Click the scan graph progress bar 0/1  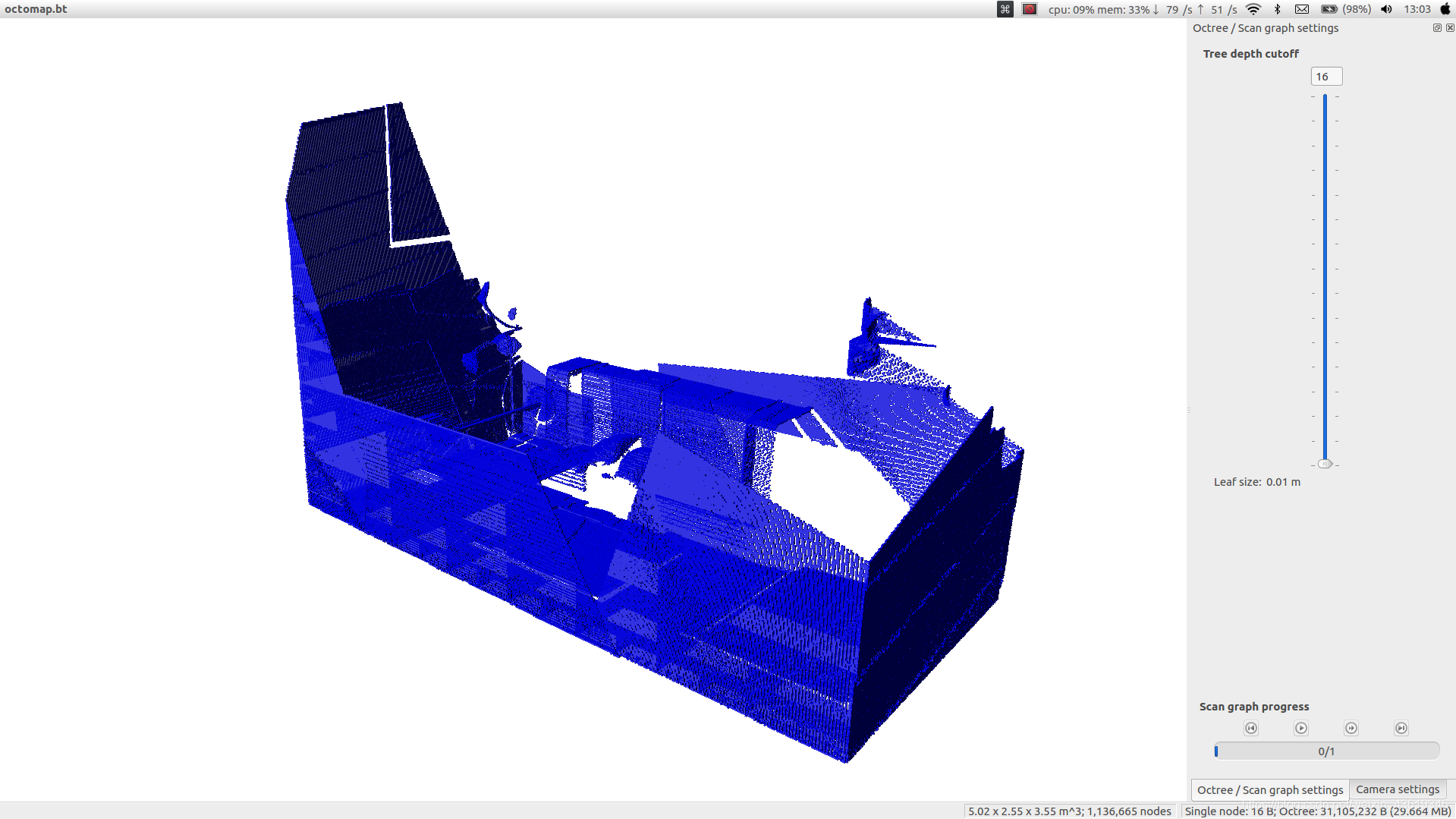1326,751
